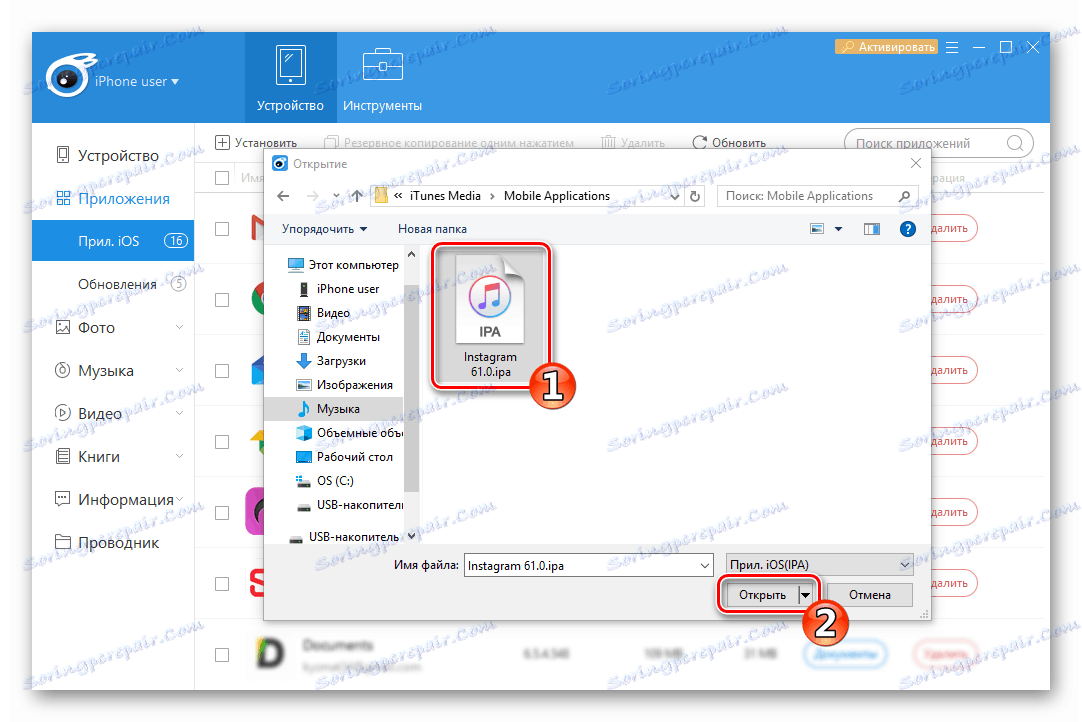Open the view options dropdown arrow
The height and width of the screenshot is (722, 1082).
tap(838, 229)
